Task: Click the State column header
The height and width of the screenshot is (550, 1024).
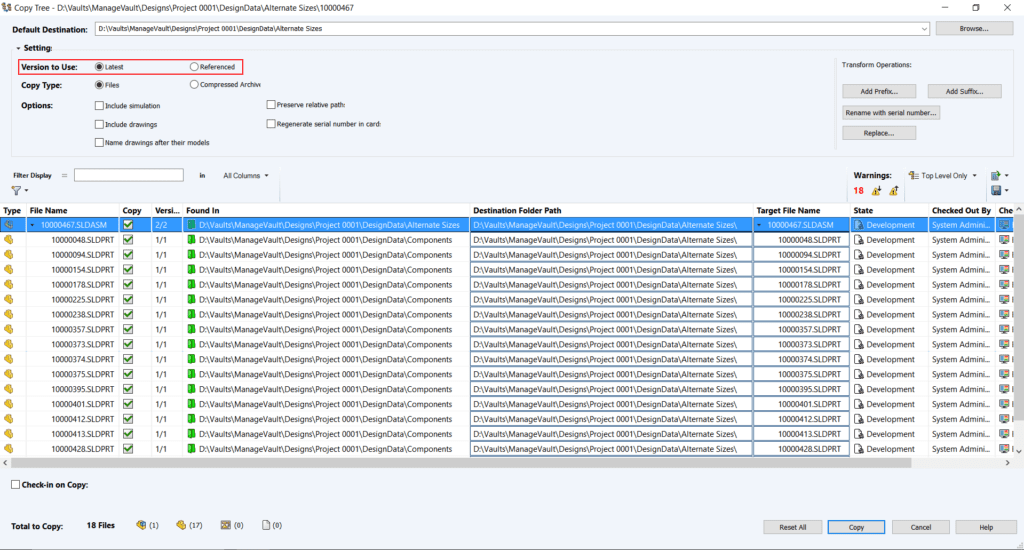Action: 863,211
